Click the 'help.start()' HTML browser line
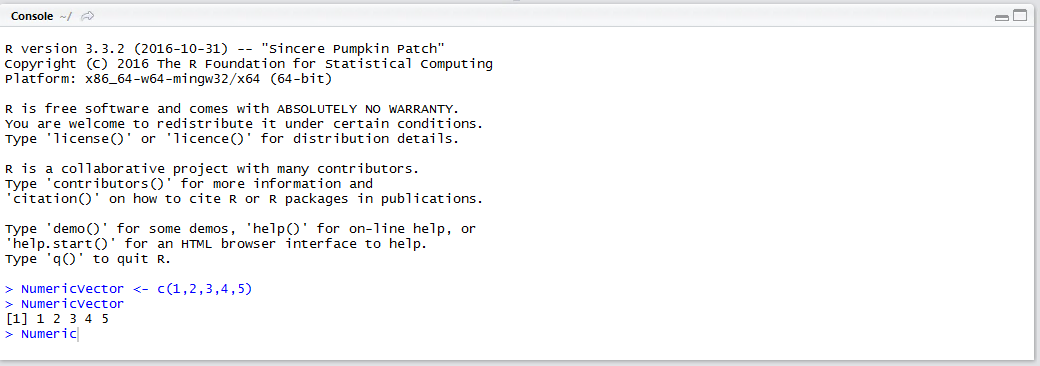The width and height of the screenshot is (1040, 366). click(x=216, y=244)
